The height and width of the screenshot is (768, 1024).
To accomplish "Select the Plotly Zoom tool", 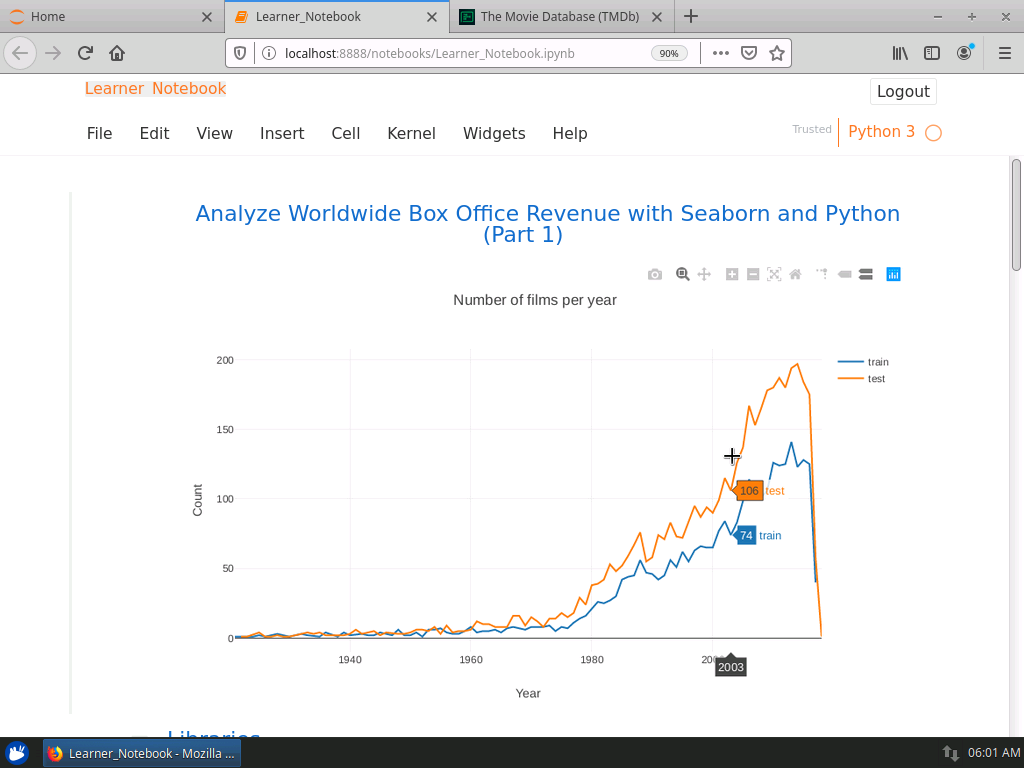I will (683, 274).
